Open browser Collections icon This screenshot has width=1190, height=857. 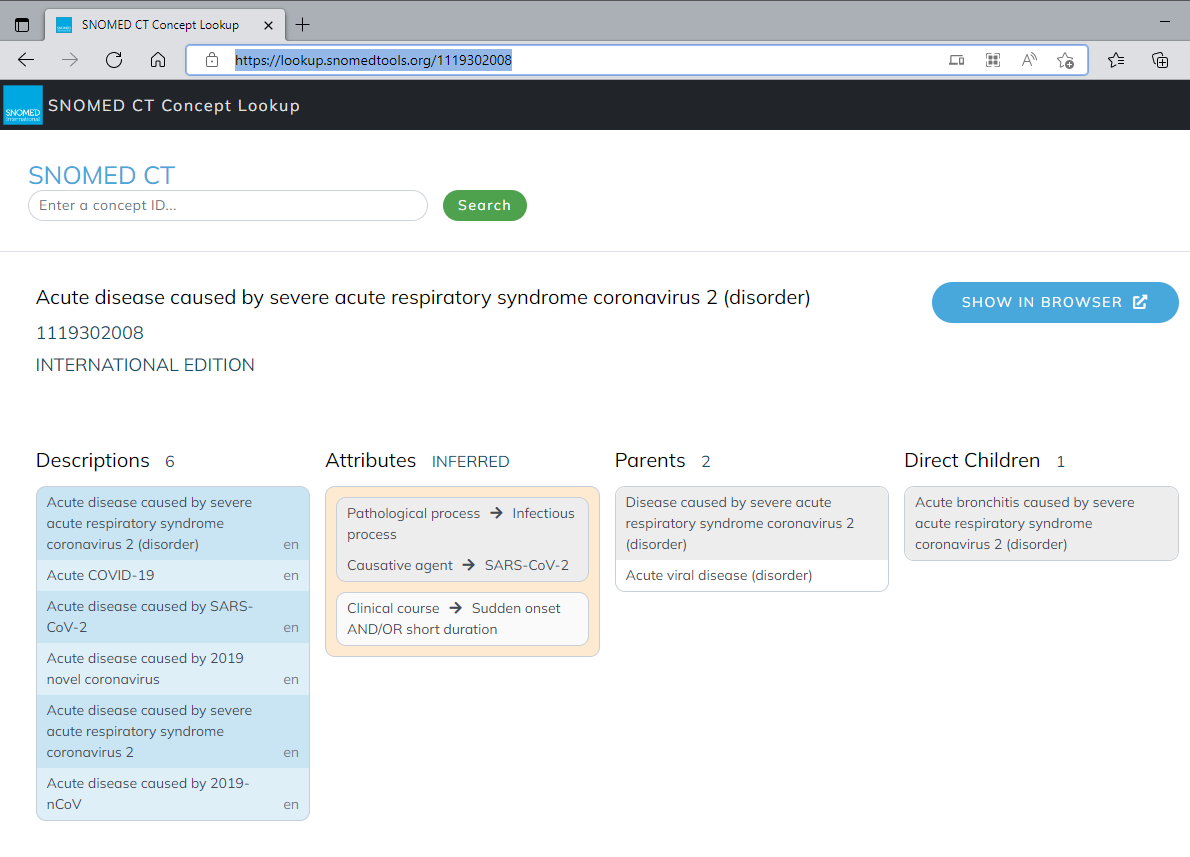point(1160,60)
